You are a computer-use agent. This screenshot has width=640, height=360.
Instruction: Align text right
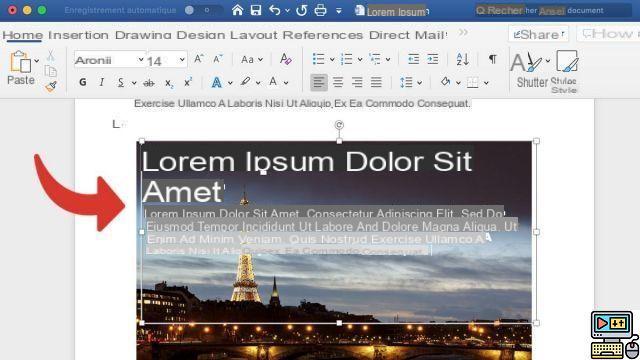(x=357, y=82)
